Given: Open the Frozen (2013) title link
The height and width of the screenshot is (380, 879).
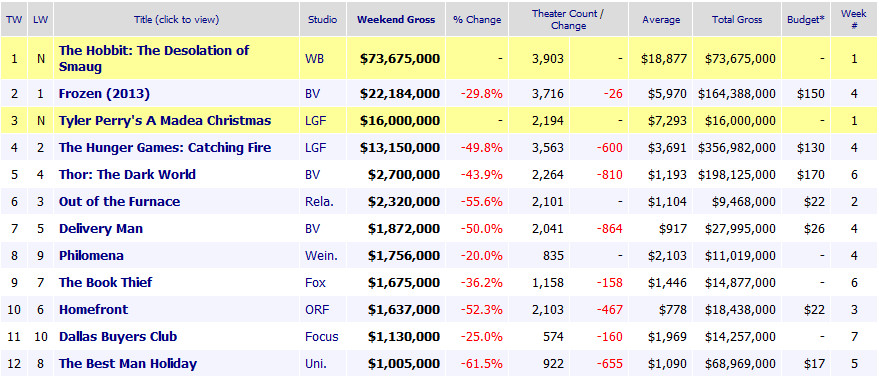Looking at the screenshot, I should pos(104,94).
